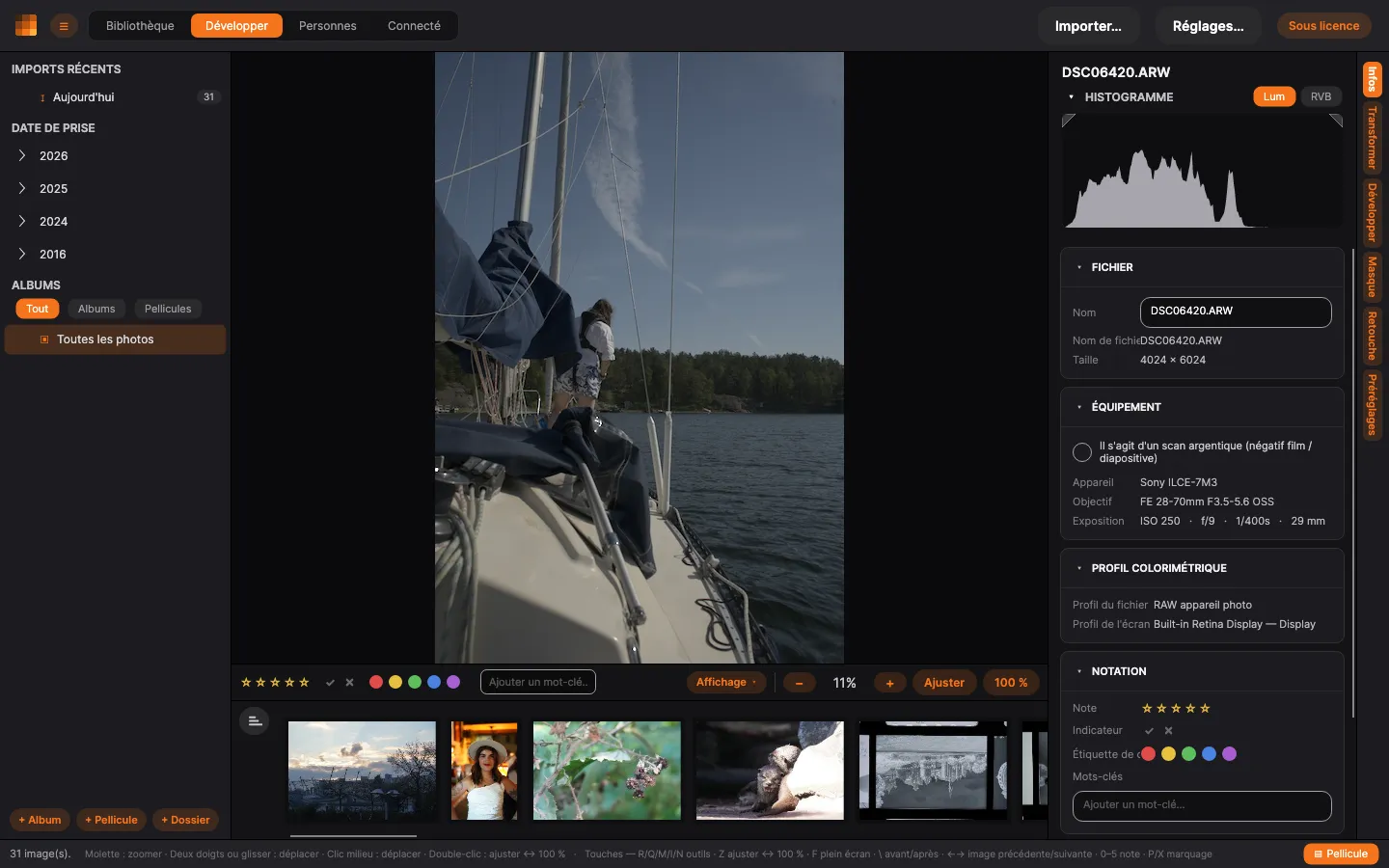
Task: Create a new album with + Album
Action: [40, 820]
